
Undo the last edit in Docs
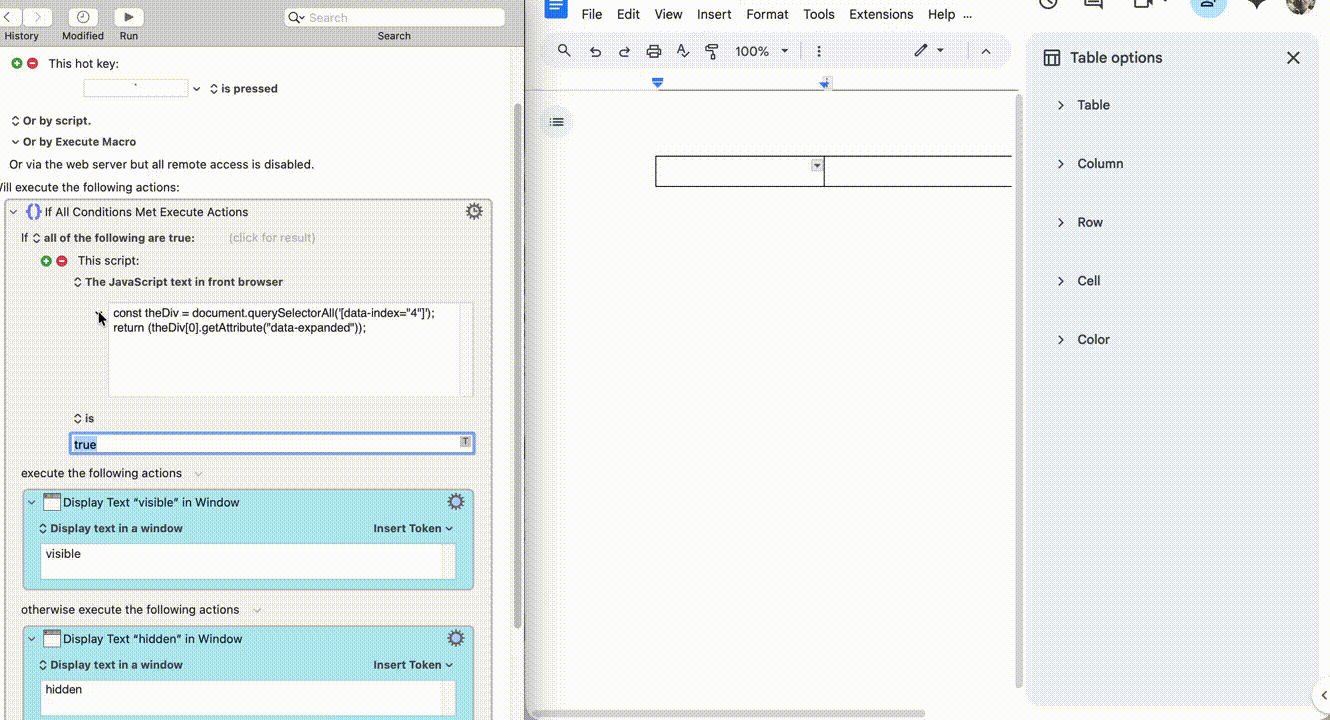point(595,51)
